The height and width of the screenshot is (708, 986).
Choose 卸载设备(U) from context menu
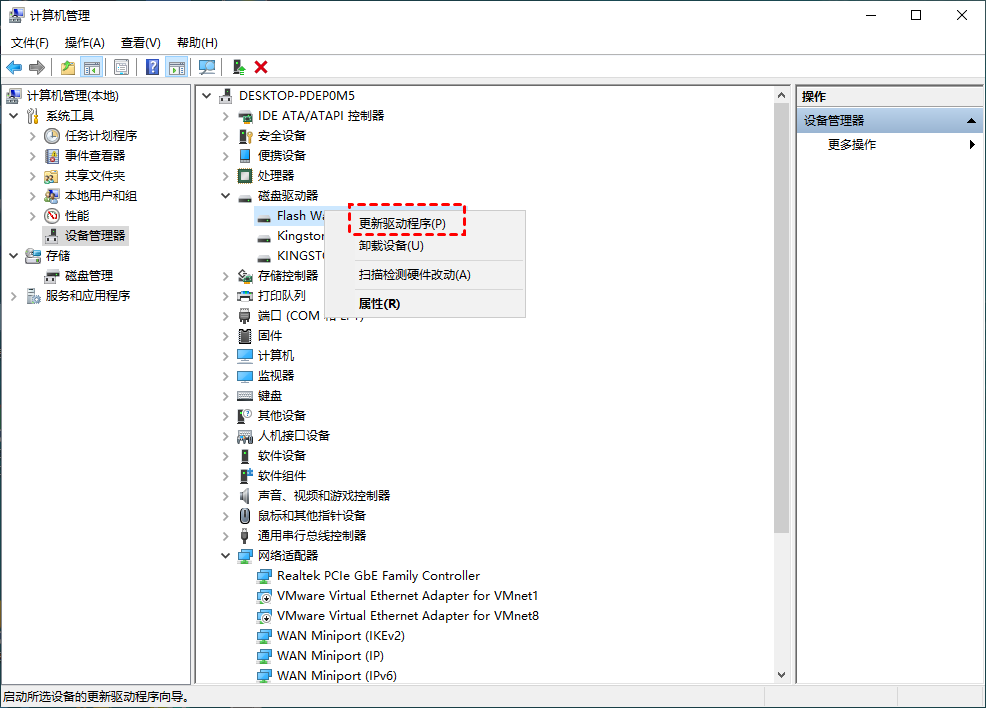click(425, 246)
